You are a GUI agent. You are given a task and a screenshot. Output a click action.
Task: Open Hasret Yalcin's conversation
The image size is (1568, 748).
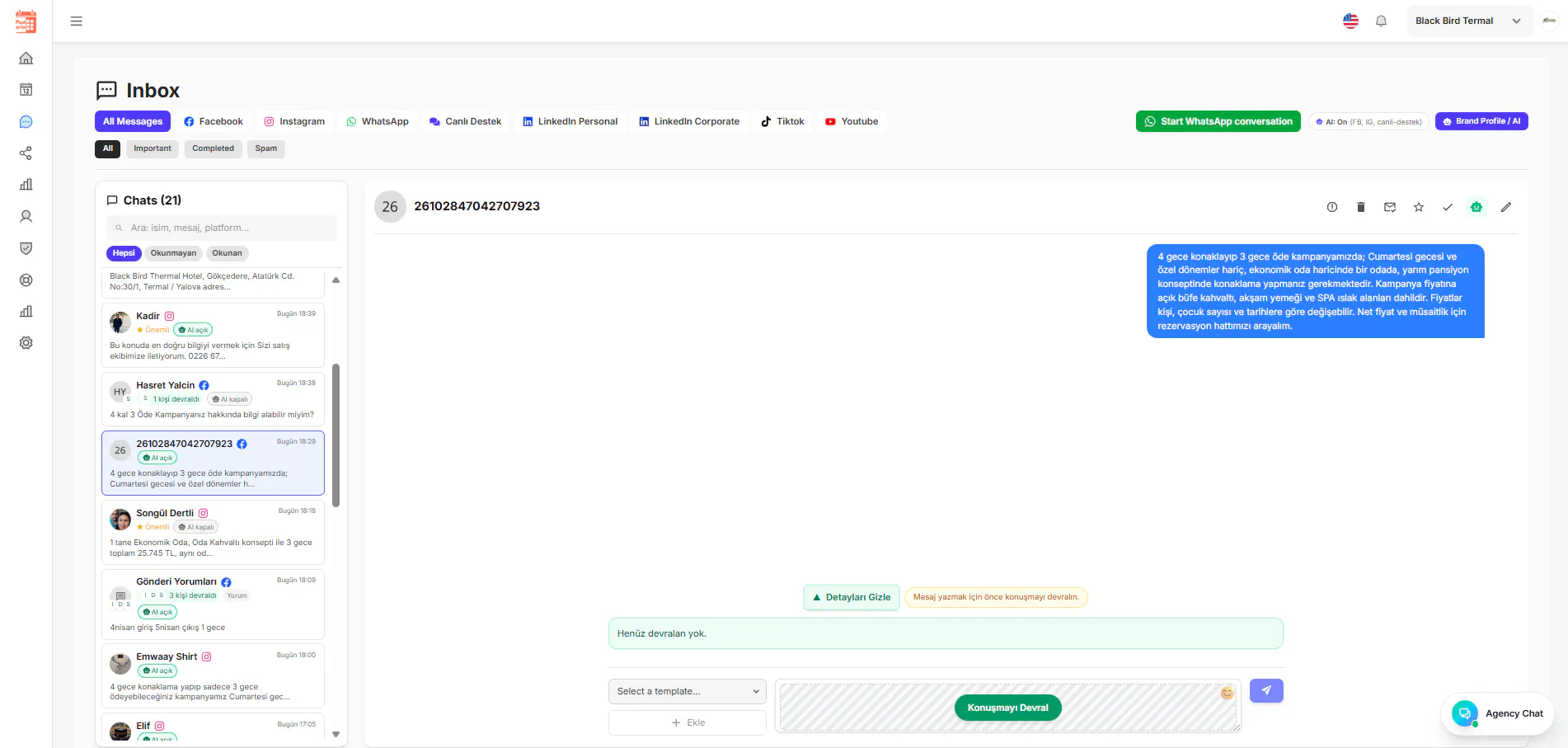tap(213, 399)
